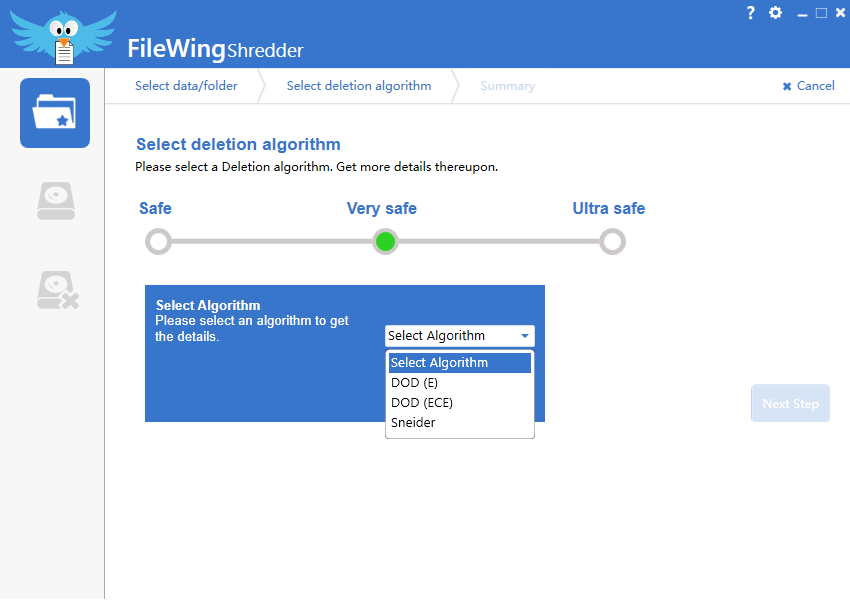Image resolution: width=850 pixels, height=600 pixels.
Task: Select the Very safe green radio
Action: tap(385, 242)
